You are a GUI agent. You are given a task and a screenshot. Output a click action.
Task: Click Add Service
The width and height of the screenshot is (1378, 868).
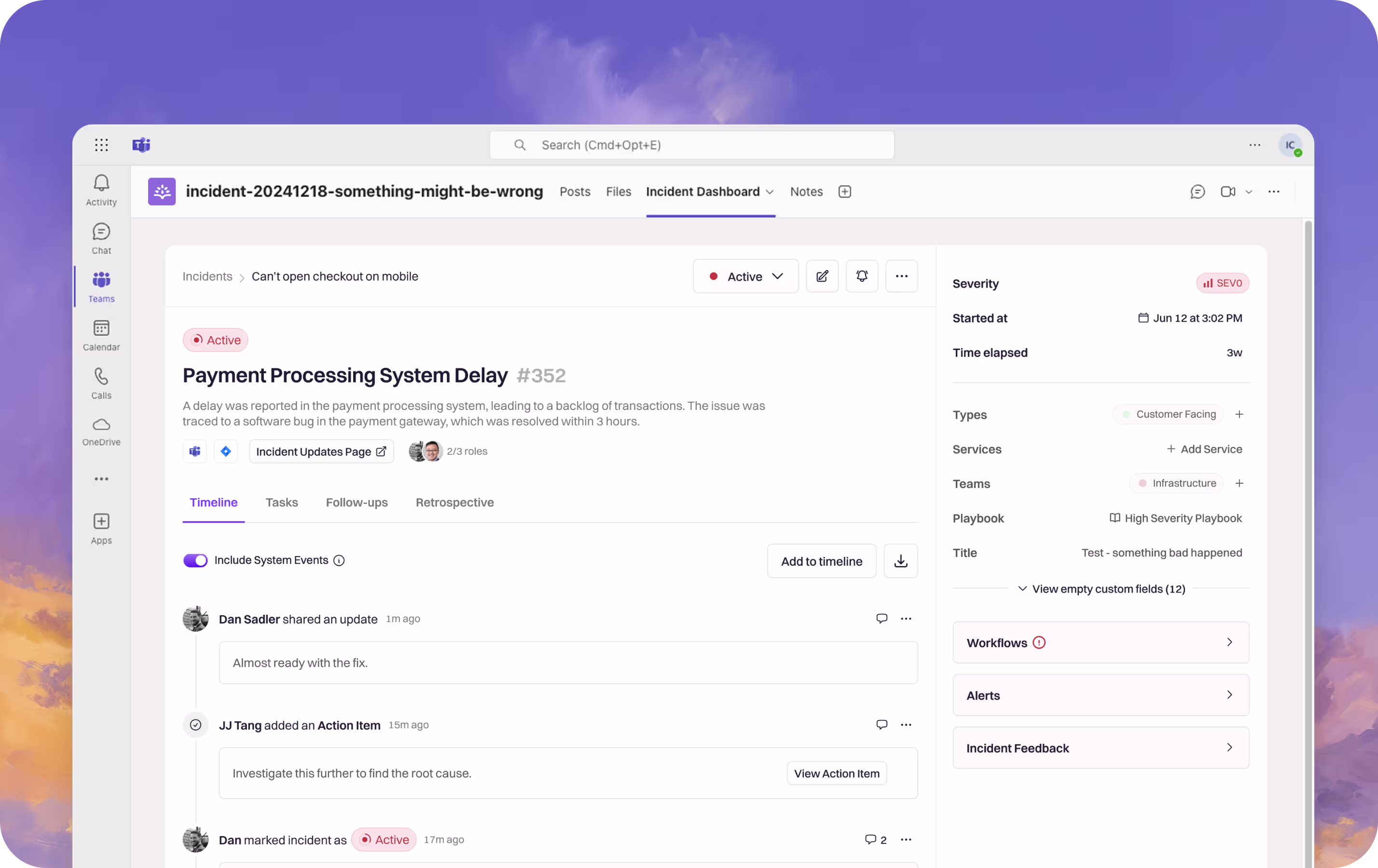[x=1204, y=449]
